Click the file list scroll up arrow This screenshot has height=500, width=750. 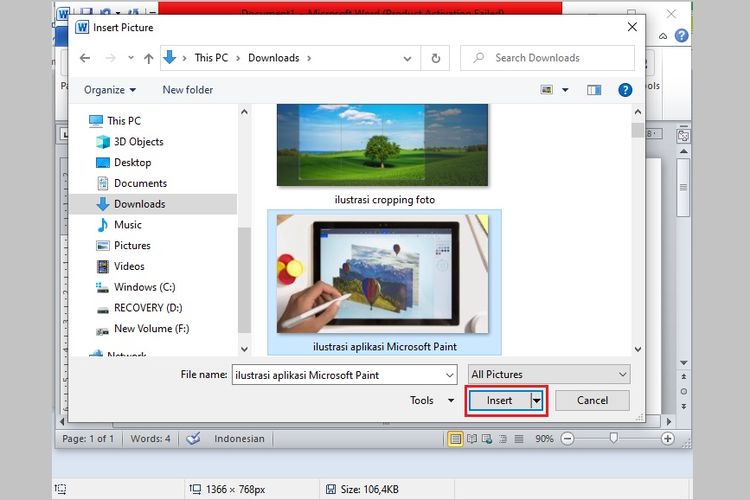pyautogui.click(x=638, y=112)
